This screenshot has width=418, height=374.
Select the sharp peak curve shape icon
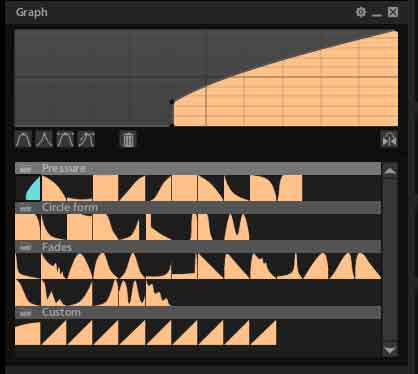(44, 139)
